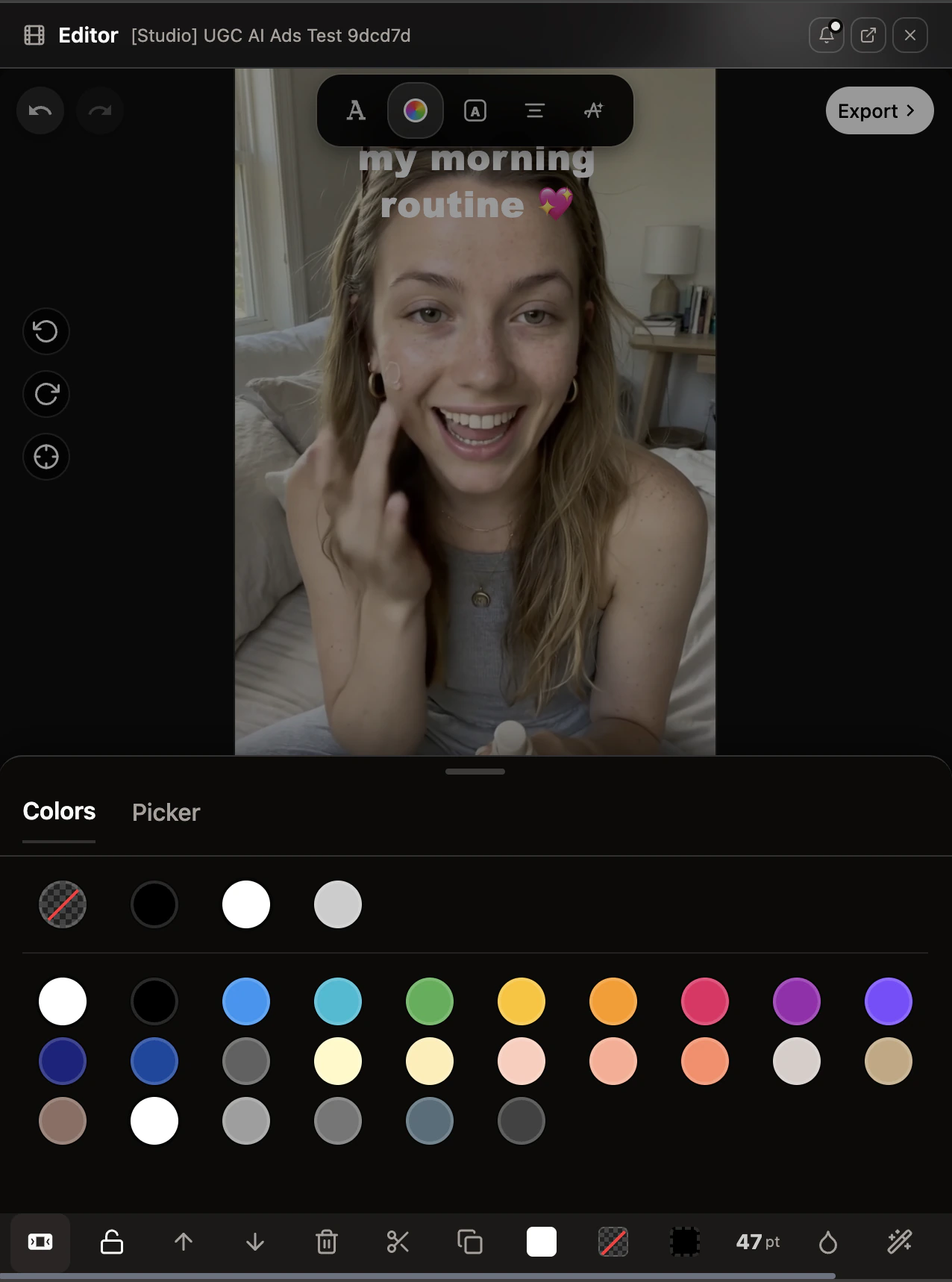The image size is (952, 1282).
Task: Move layer up with the up arrow
Action: (184, 1242)
